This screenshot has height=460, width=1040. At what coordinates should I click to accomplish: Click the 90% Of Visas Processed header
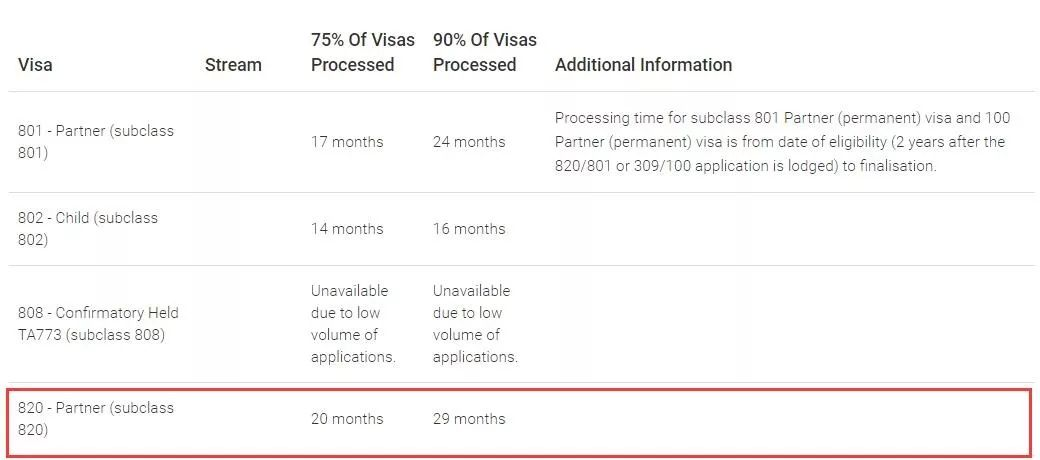(x=484, y=53)
